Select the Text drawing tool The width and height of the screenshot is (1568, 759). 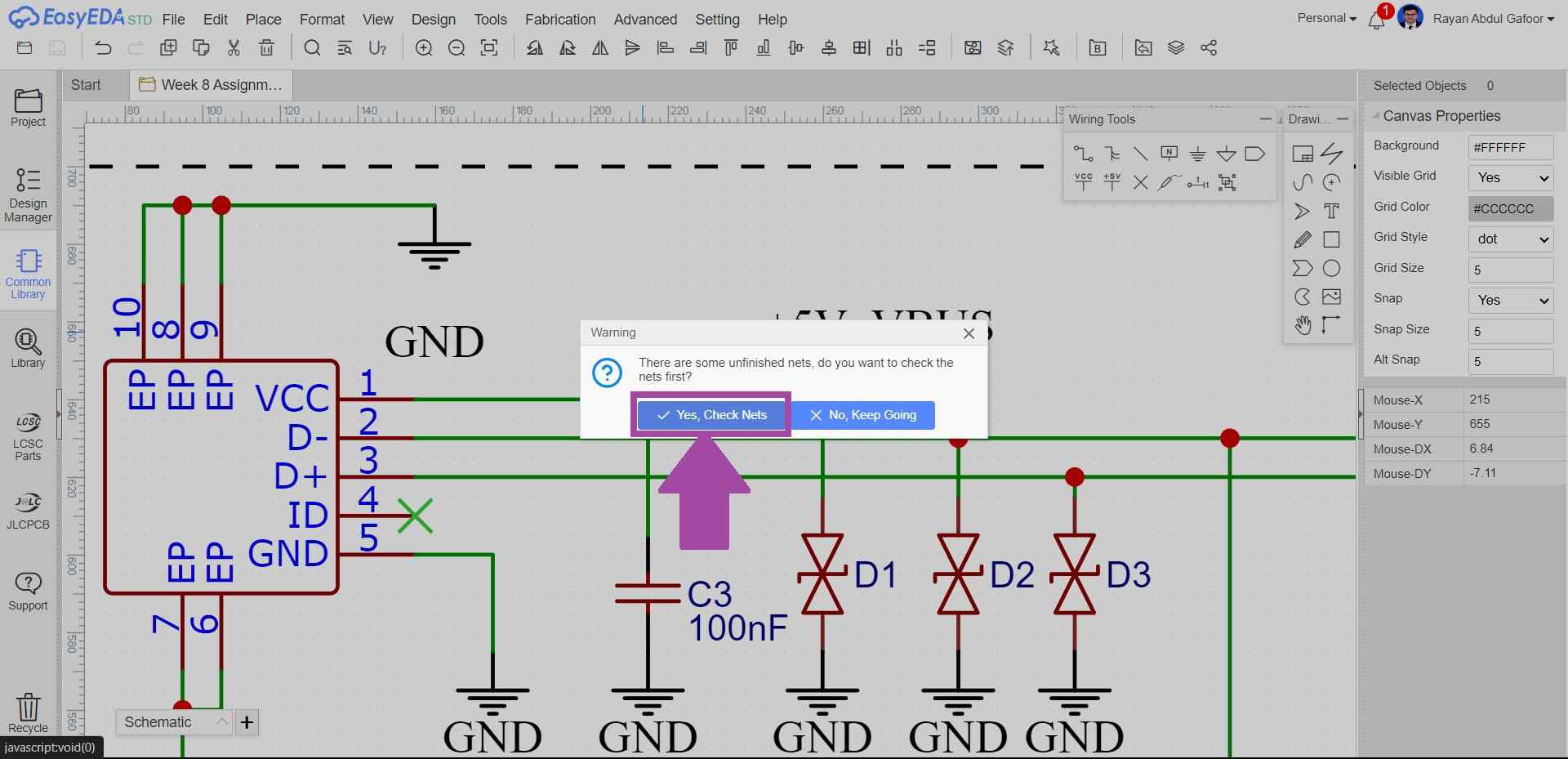click(1331, 211)
